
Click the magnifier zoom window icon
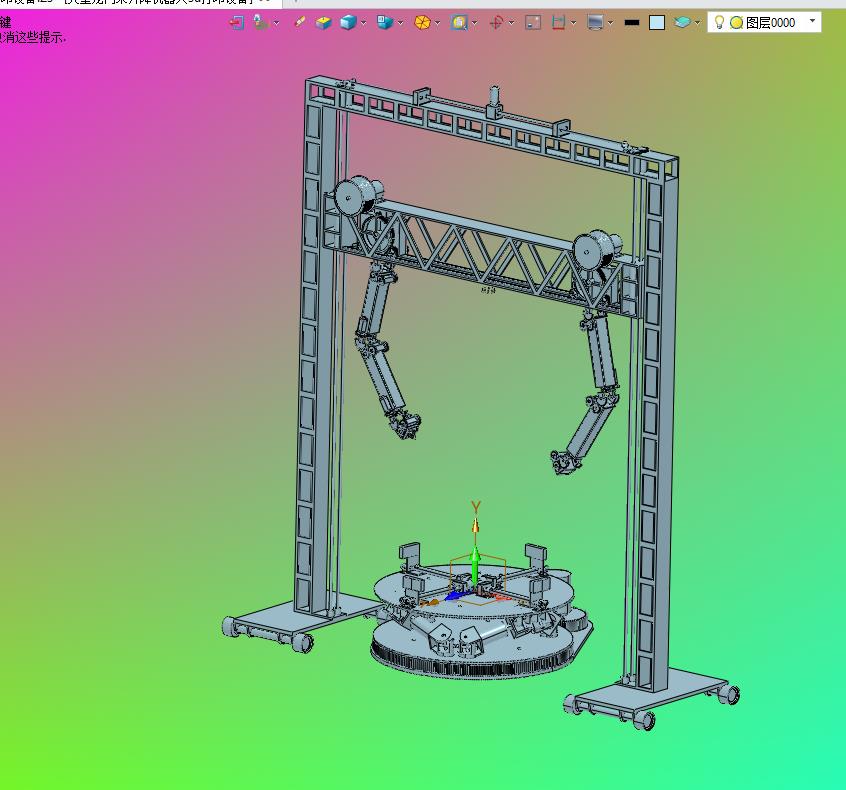pyautogui.click(x=458, y=22)
